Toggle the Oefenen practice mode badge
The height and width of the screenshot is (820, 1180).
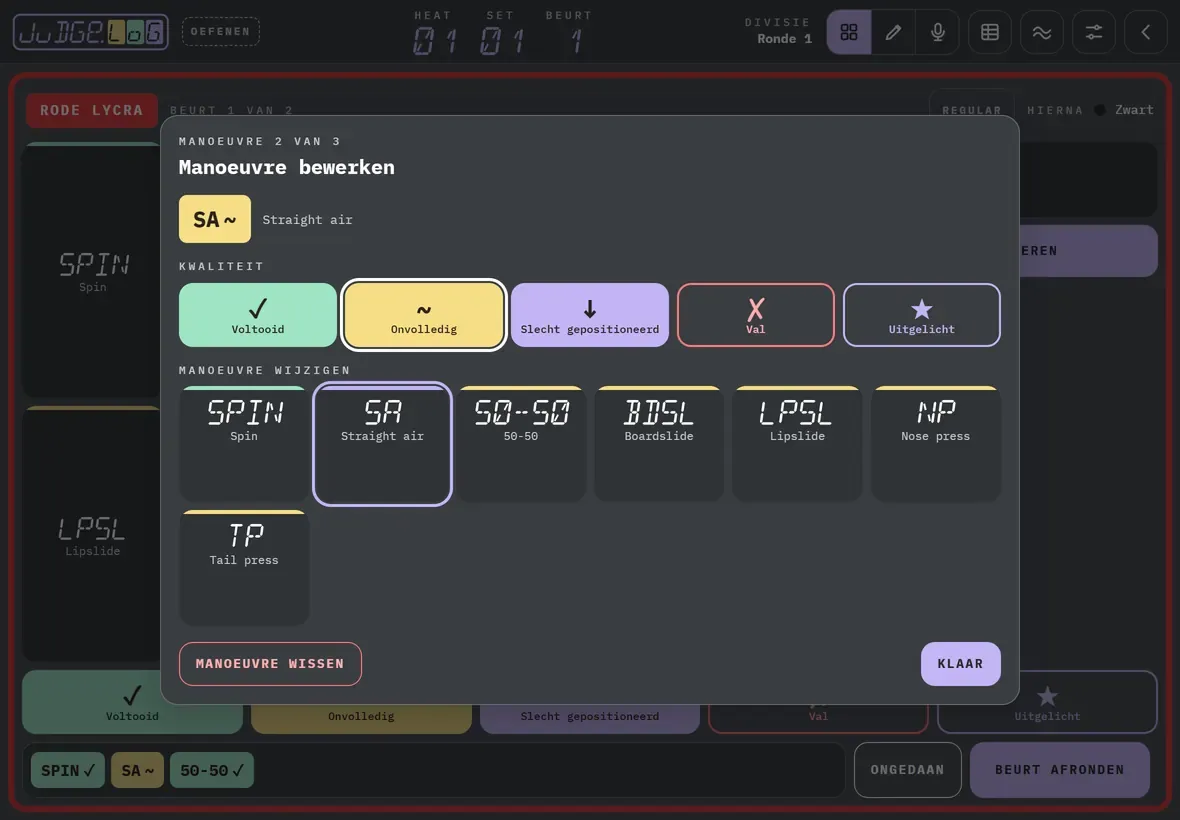point(220,32)
